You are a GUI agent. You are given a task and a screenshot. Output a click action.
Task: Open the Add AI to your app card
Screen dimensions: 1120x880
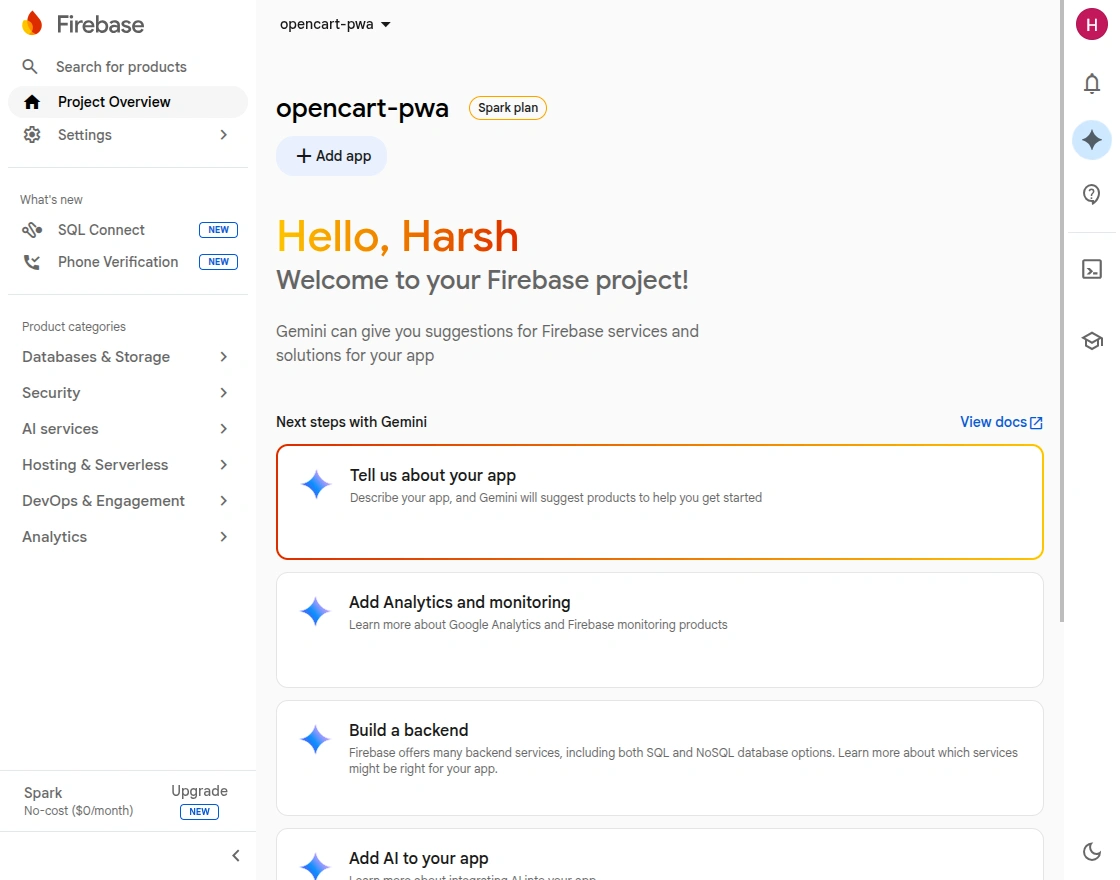click(659, 854)
